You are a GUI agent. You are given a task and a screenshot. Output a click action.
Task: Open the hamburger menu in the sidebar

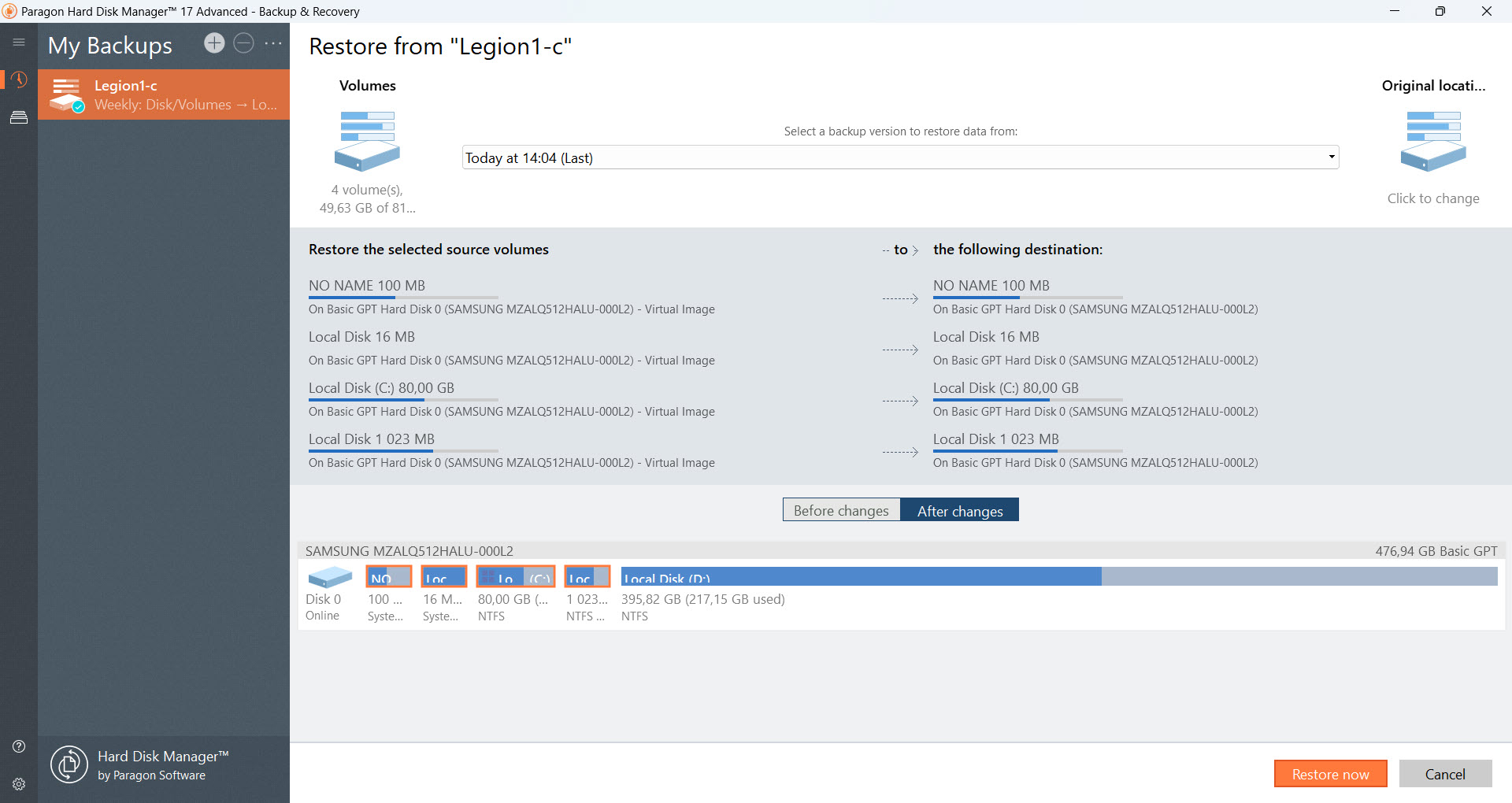[19, 43]
